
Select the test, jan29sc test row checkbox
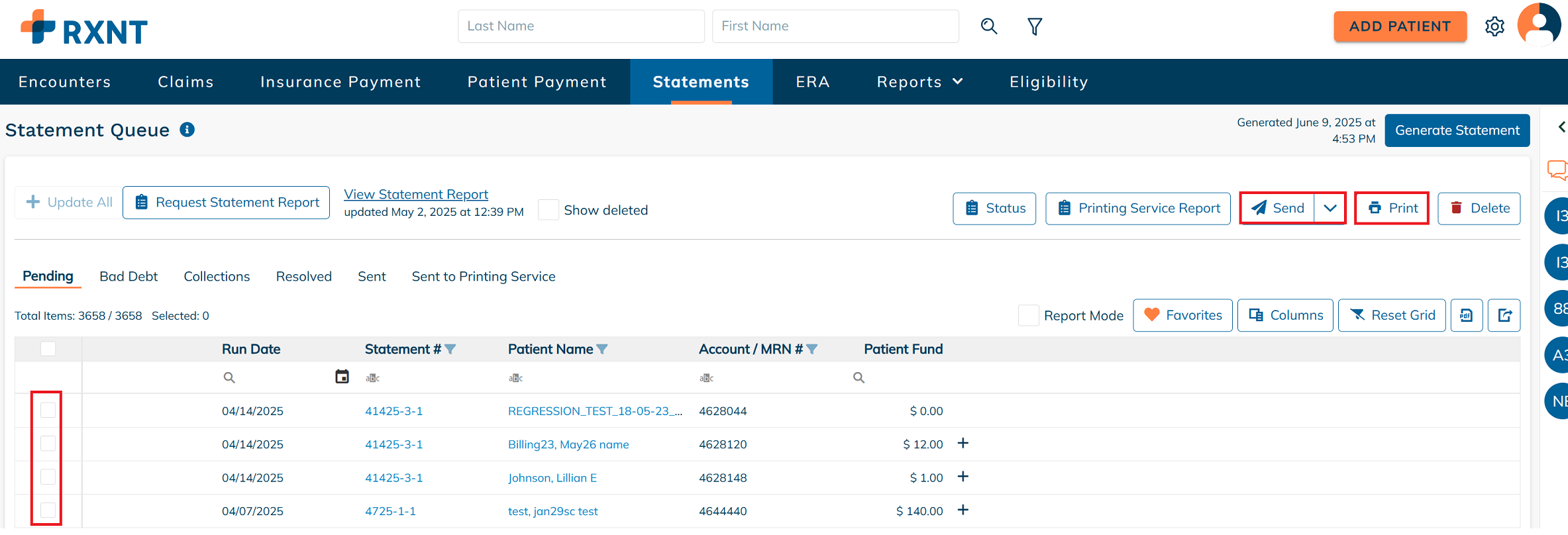tap(48, 509)
